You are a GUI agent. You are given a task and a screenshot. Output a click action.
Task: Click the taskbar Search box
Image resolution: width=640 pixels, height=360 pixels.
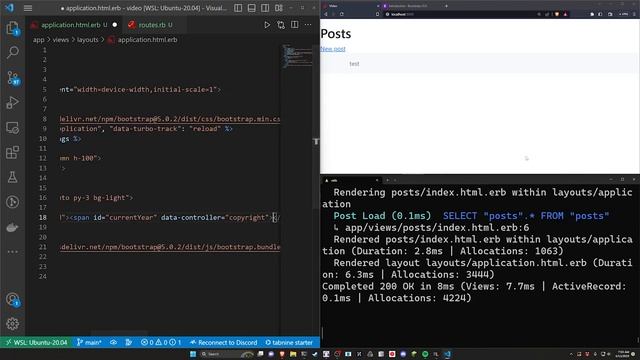tap(227, 354)
